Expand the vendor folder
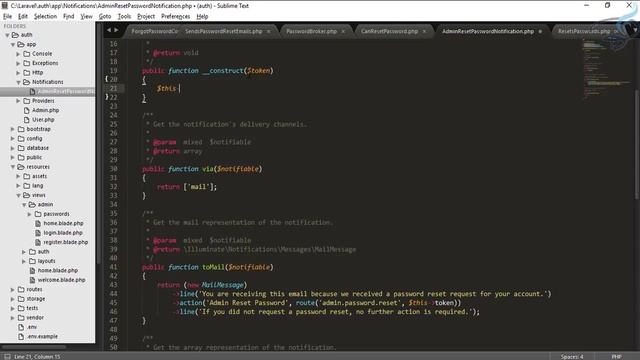 click(13, 318)
